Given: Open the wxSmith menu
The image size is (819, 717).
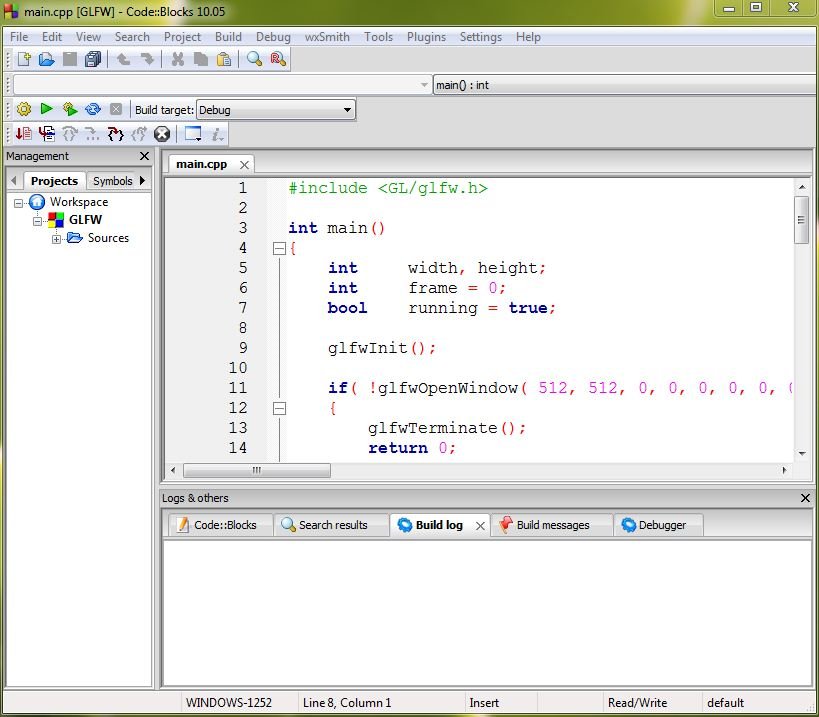Looking at the screenshot, I should coord(327,37).
